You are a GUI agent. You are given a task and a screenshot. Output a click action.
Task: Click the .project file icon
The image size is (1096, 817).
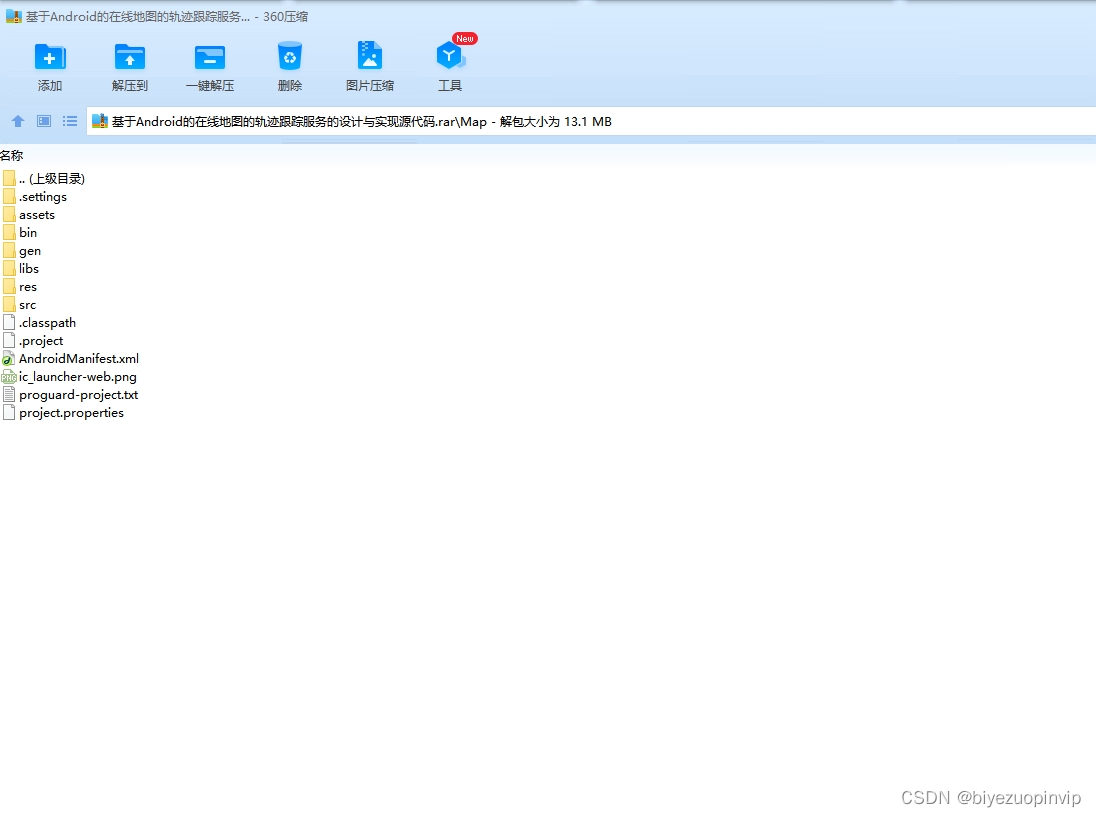tap(9, 340)
